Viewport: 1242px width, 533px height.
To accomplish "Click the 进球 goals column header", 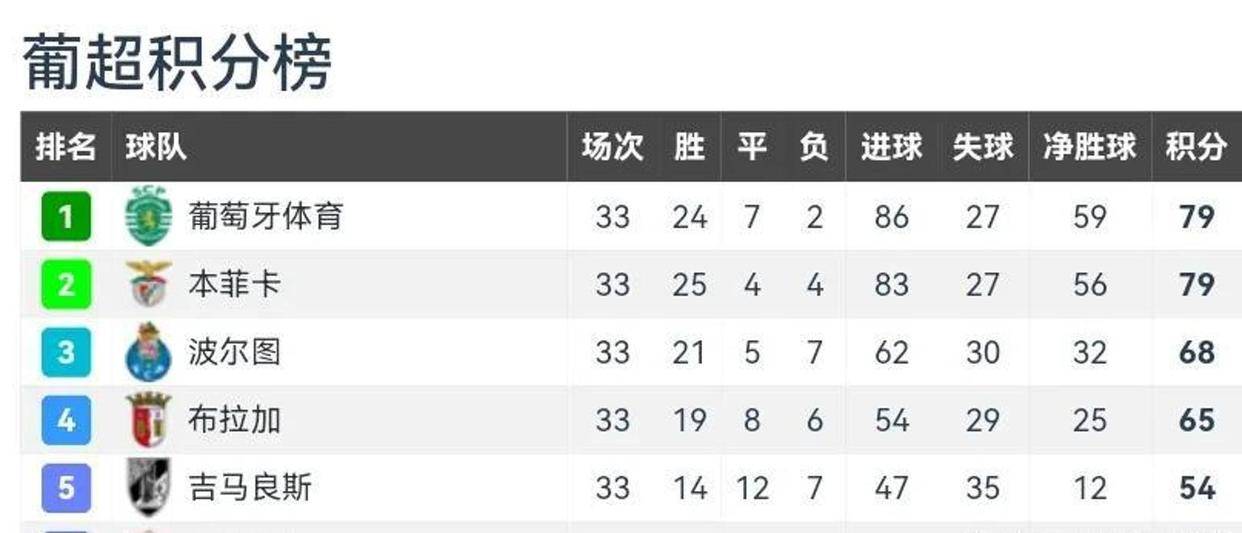I will [891, 147].
